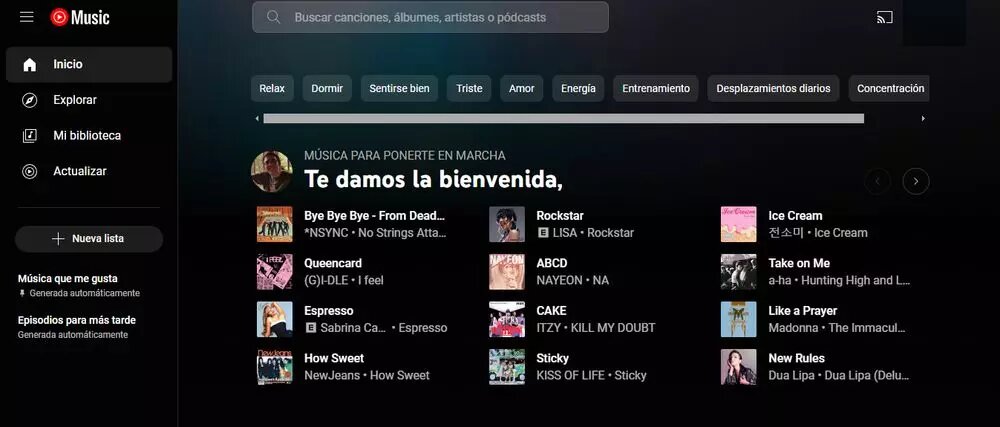Open artist link *NSYNC
Screen dimensions: 1000x427
tap(327, 233)
